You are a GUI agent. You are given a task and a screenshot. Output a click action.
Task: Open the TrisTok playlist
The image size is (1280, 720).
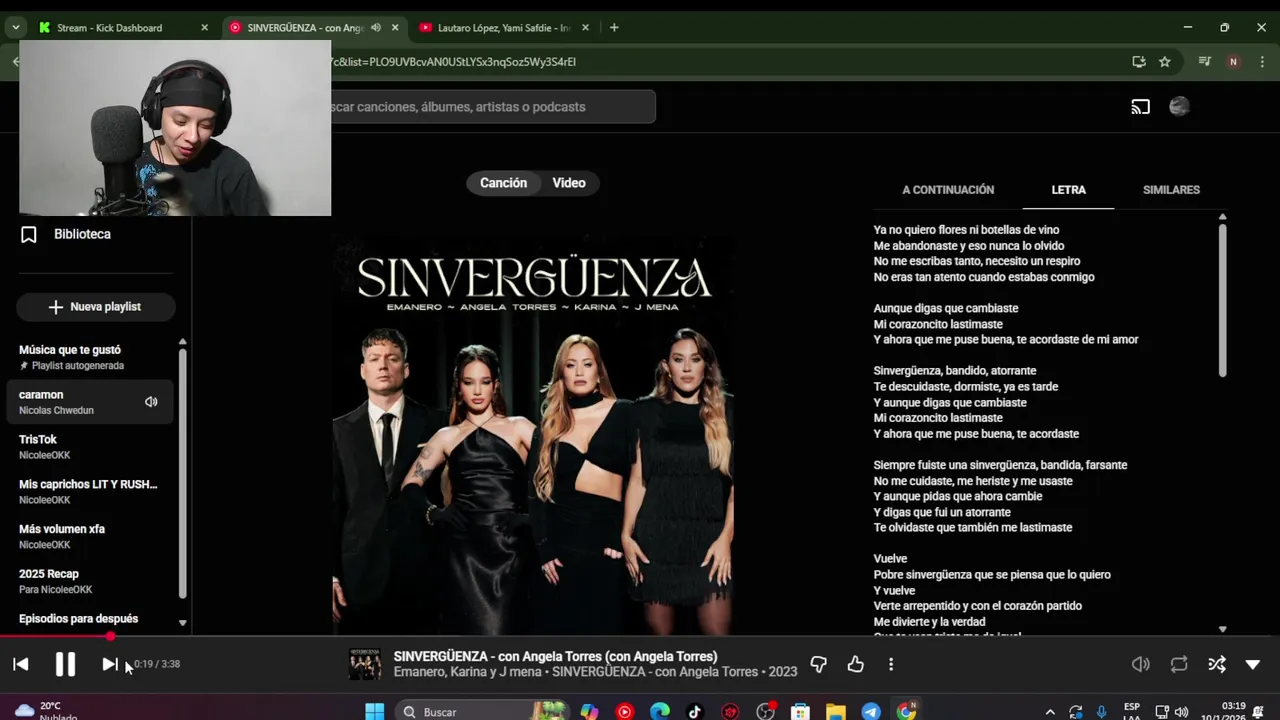90,447
